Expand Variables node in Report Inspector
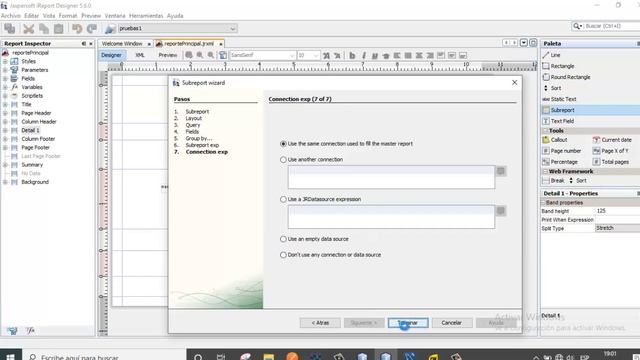This screenshot has height=360, width=640. [5, 87]
